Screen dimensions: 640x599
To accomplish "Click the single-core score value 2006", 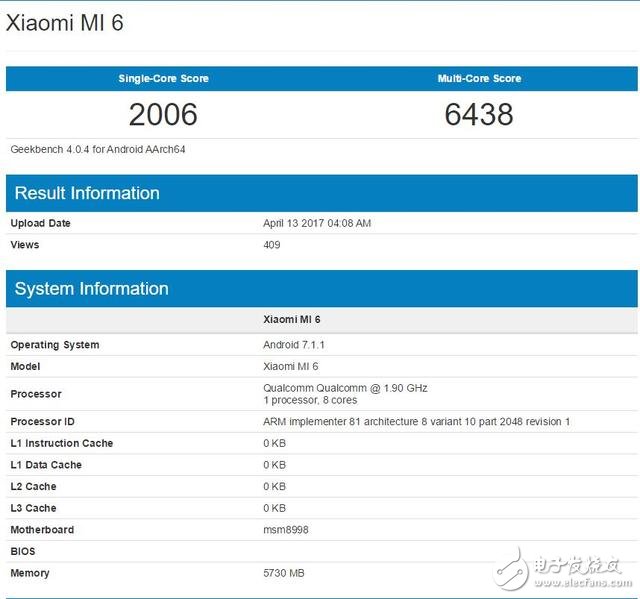I will click(163, 115).
